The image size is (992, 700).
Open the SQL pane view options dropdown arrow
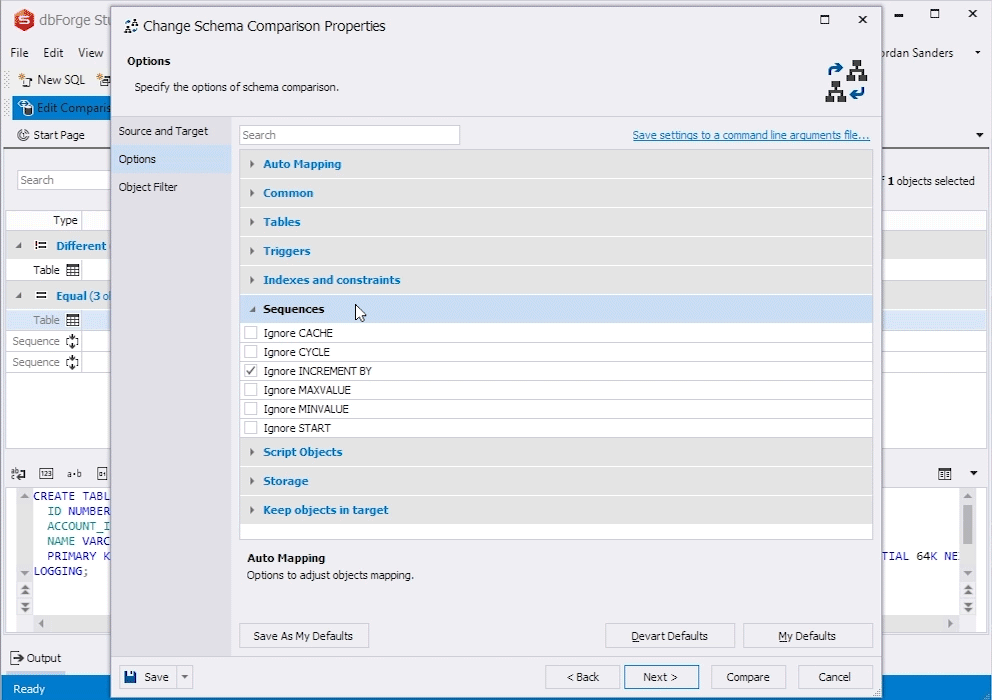click(x=974, y=473)
